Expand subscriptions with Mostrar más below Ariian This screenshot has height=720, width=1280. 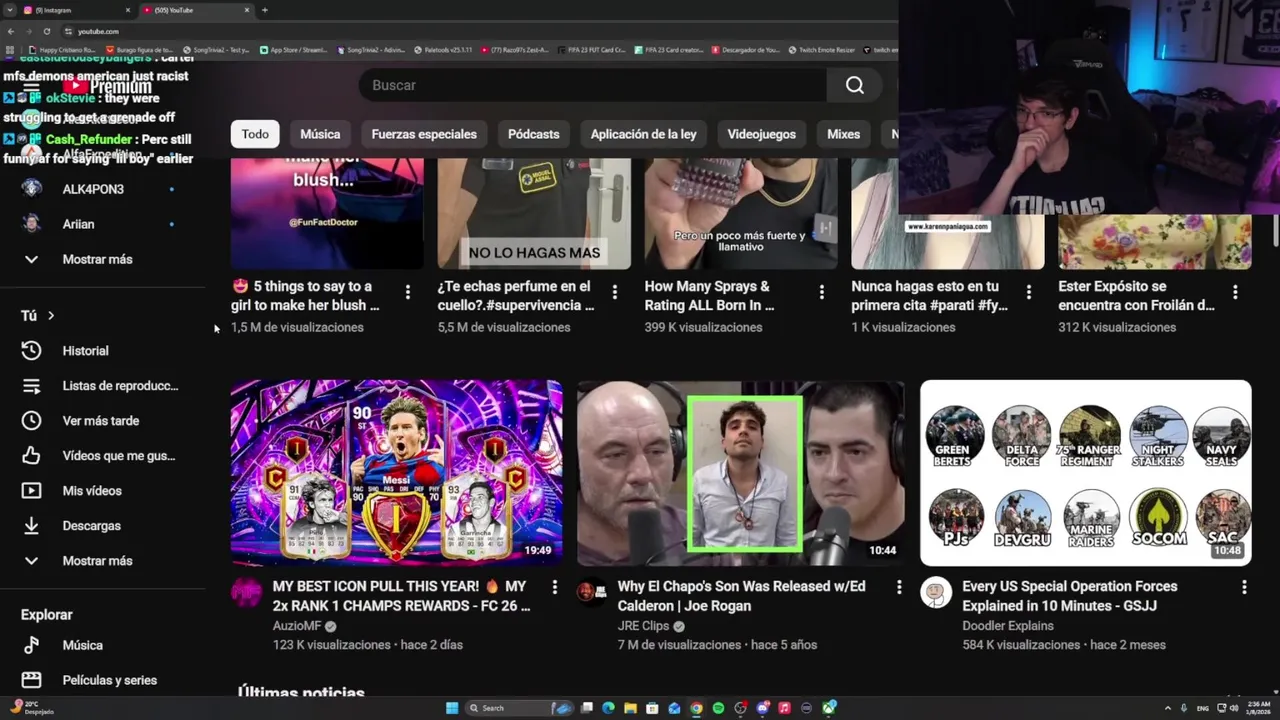[x=97, y=259]
